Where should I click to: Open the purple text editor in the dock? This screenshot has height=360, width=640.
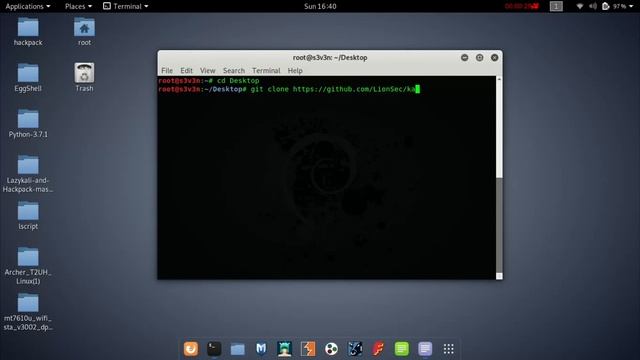point(425,349)
